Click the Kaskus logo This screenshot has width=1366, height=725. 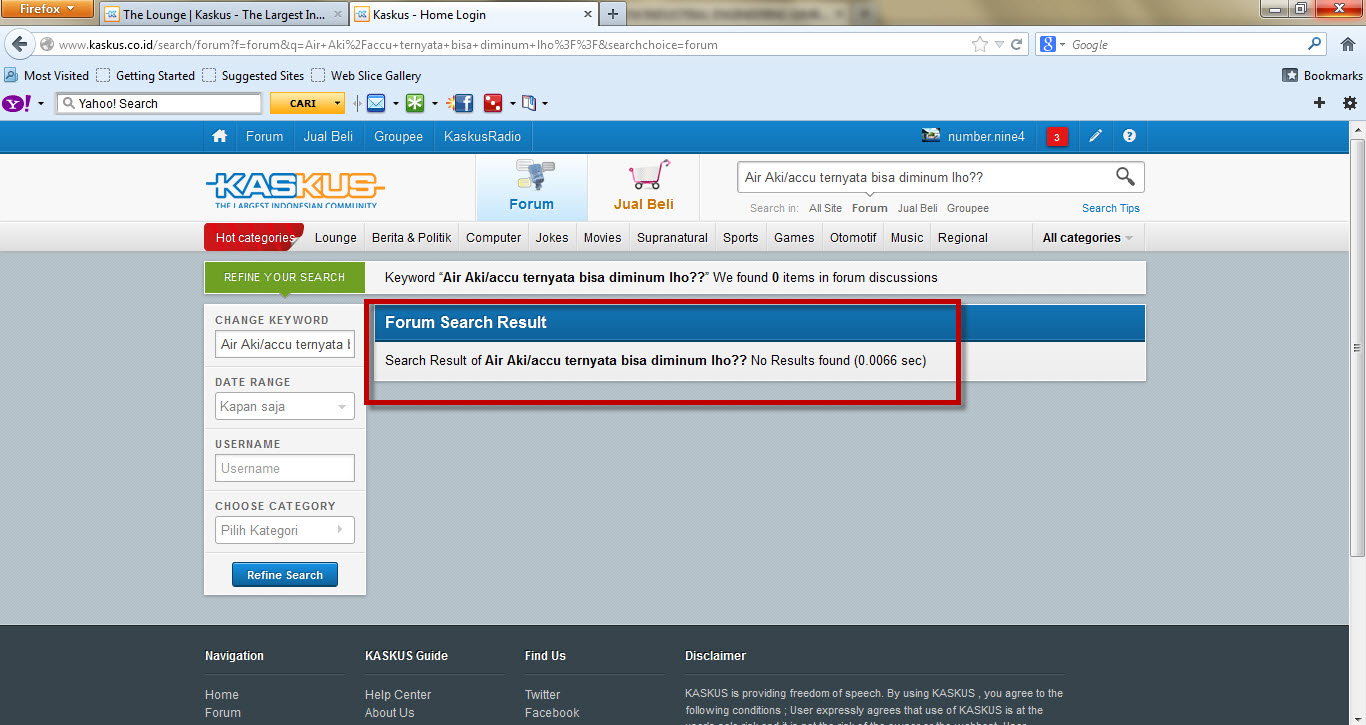295,188
